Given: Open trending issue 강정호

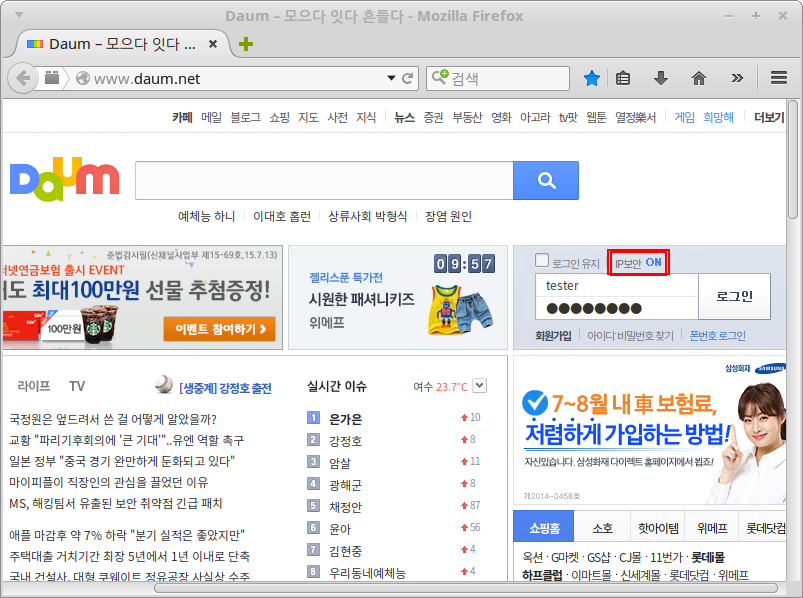Looking at the screenshot, I should click(x=346, y=441).
